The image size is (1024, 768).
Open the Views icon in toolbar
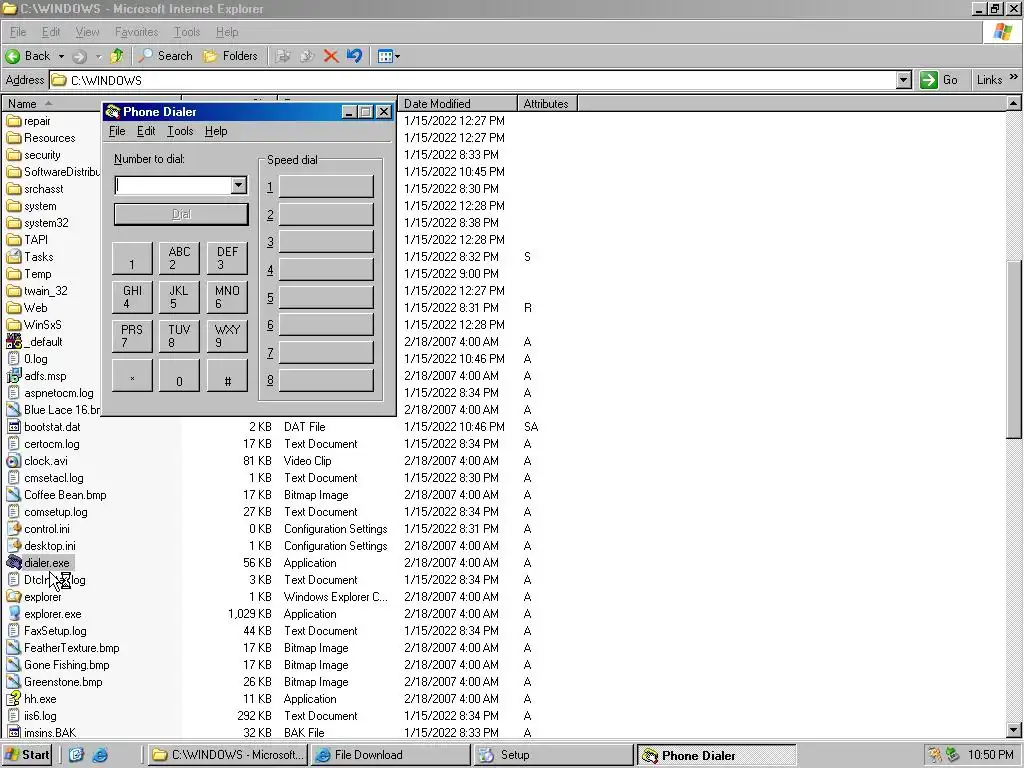coord(385,56)
